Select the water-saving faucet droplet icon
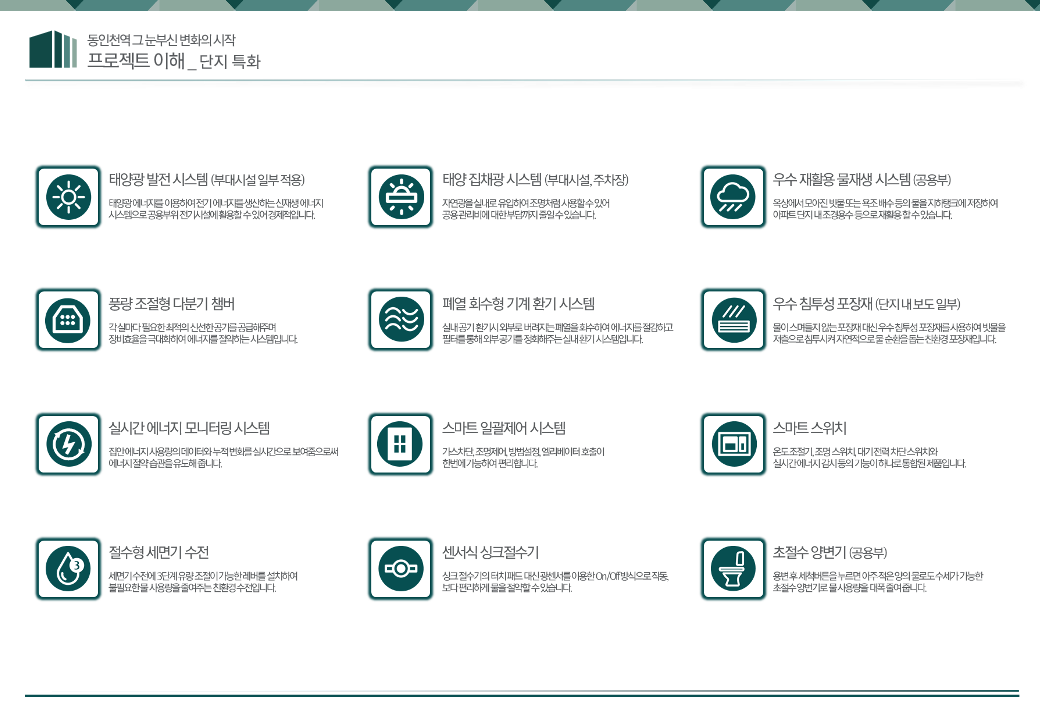Screen dimensions: 1040x720 click(68, 568)
